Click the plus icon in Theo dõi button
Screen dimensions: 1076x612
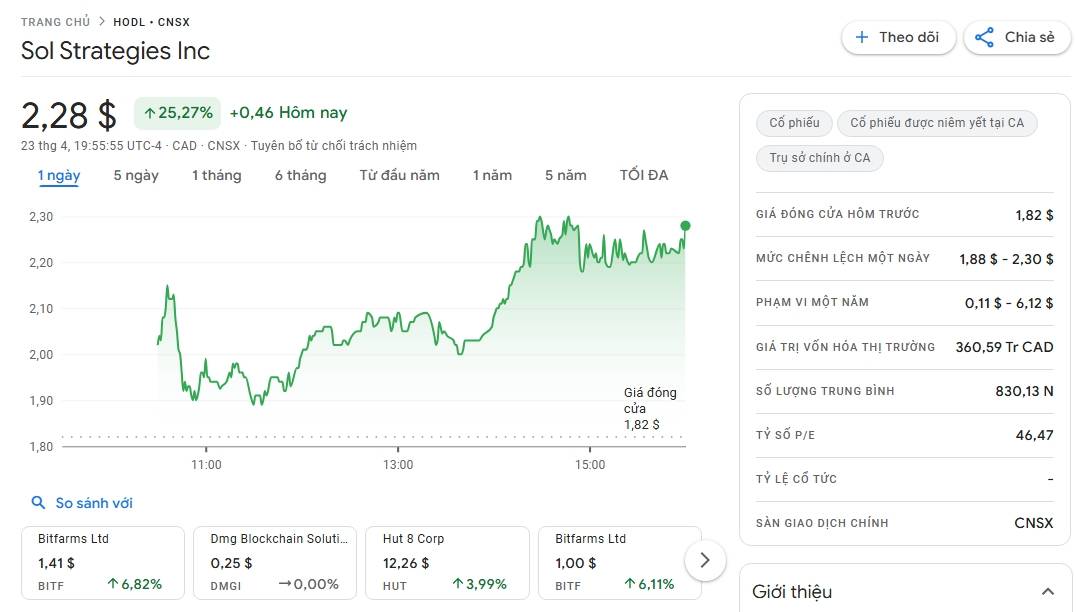[862, 37]
